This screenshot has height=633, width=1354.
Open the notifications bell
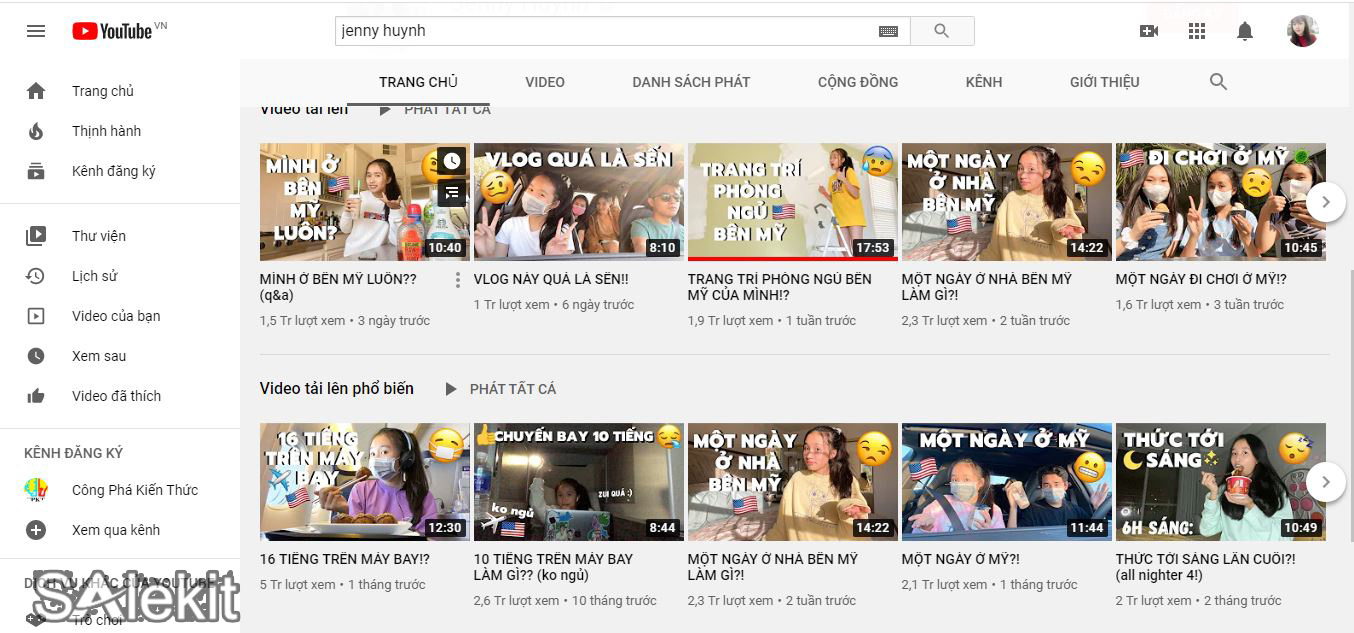(x=1245, y=31)
